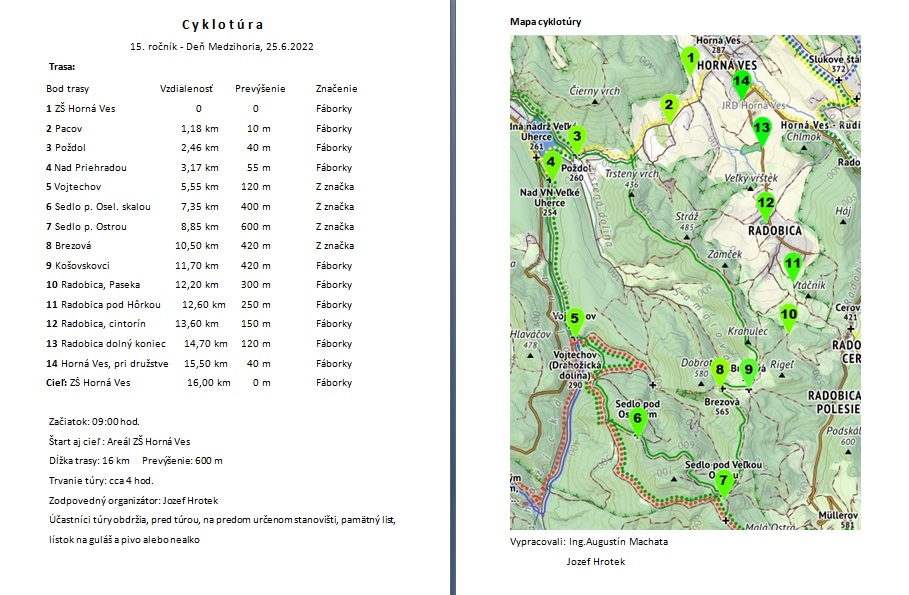Viewport: 909px width, 595px height.
Task: Click the 'Zámček' map label
Action: 725,254
